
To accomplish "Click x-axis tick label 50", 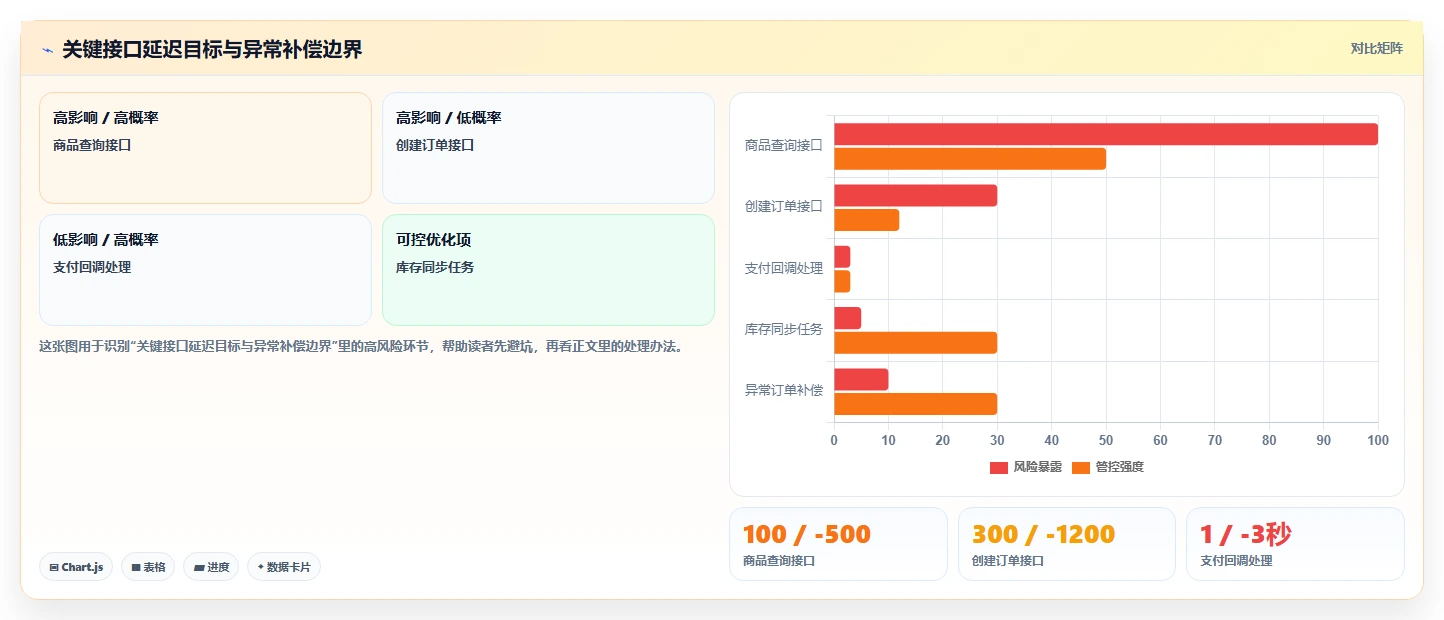I will pos(1106,440).
